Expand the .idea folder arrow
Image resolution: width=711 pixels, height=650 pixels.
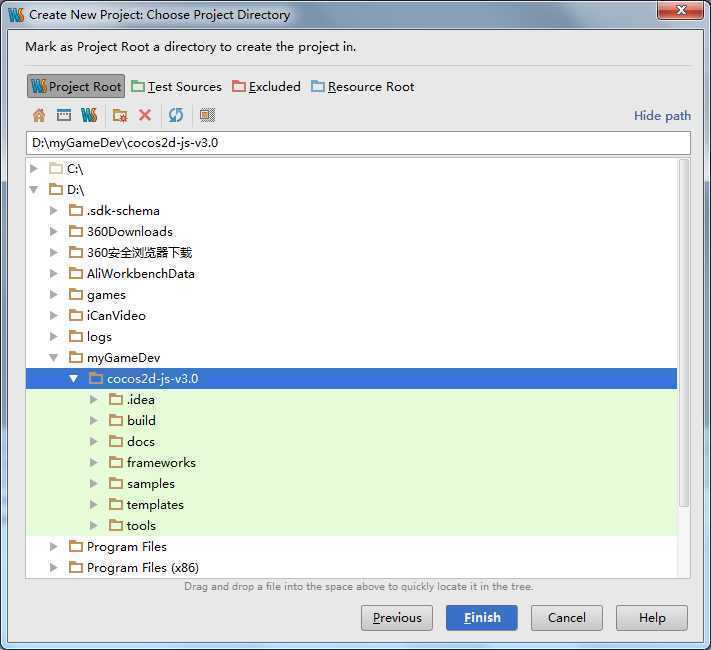pyautogui.click(x=94, y=400)
